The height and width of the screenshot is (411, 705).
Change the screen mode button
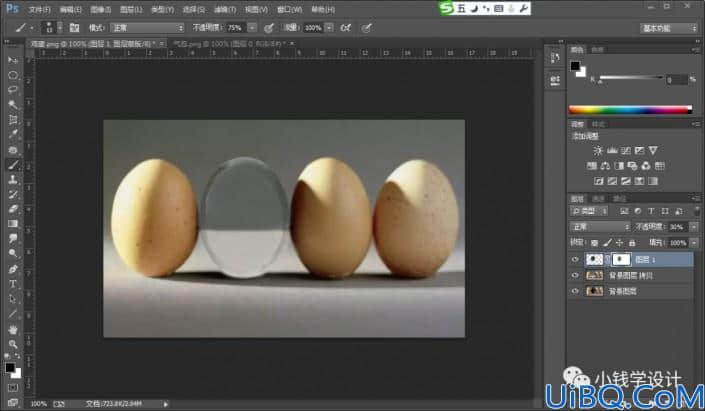point(13,402)
